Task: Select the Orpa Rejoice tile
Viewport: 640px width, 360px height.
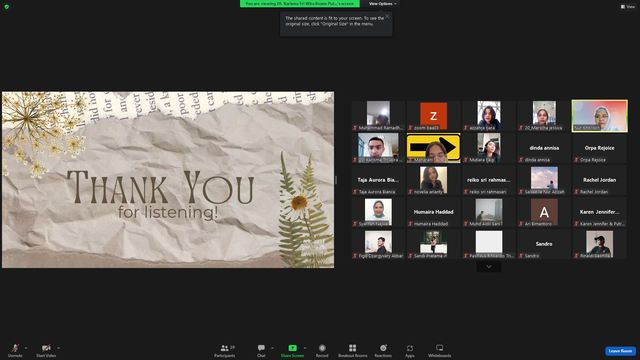Action: (x=599, y=148)
